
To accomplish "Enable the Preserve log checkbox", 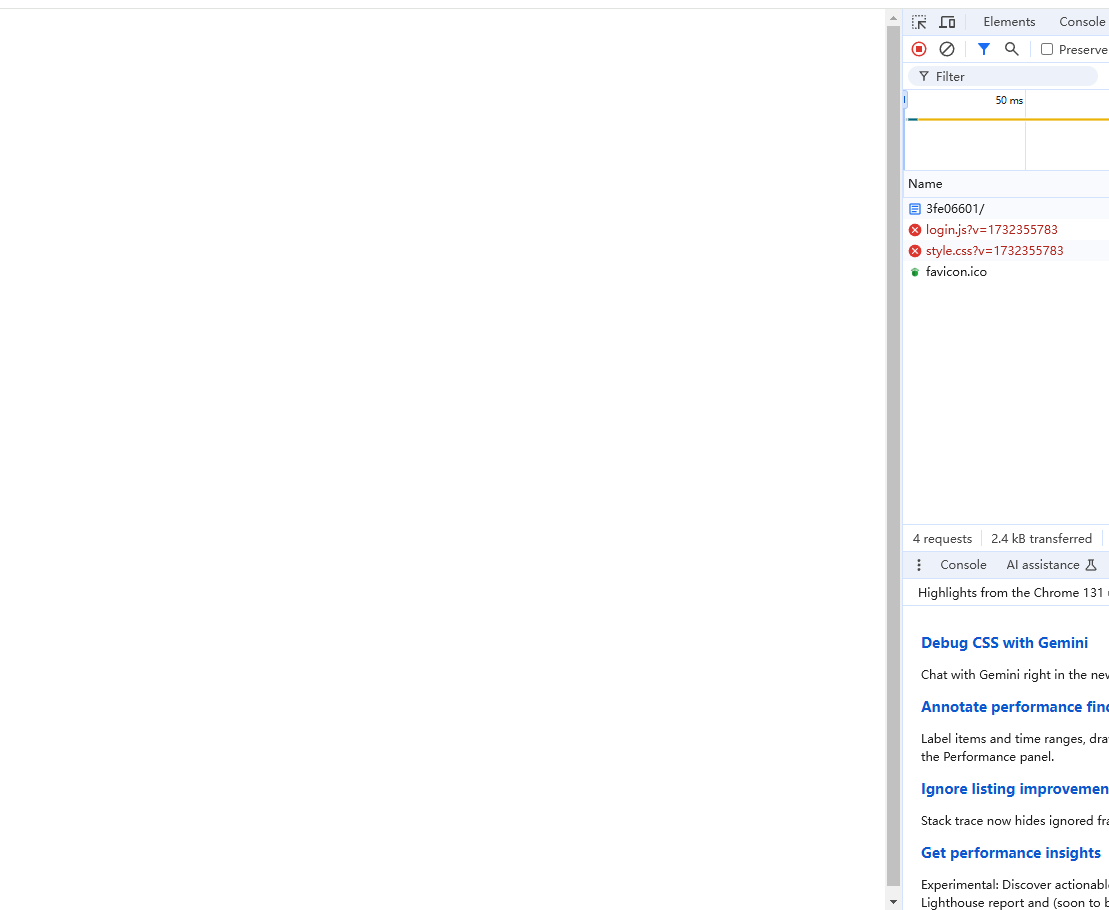I will coord(1047,49).
